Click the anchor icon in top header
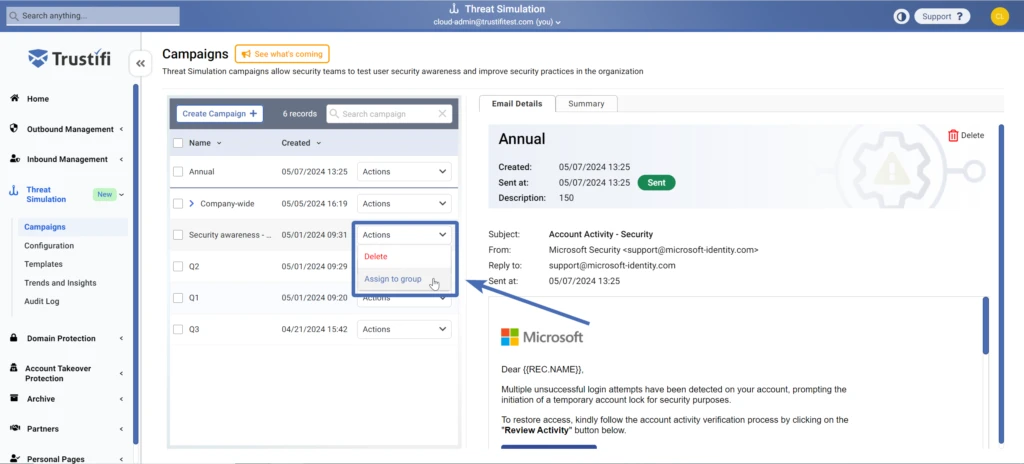Image resolution: width=1024 pixels, height=464 pixels. pyautogui.click(x=455, y=8)
